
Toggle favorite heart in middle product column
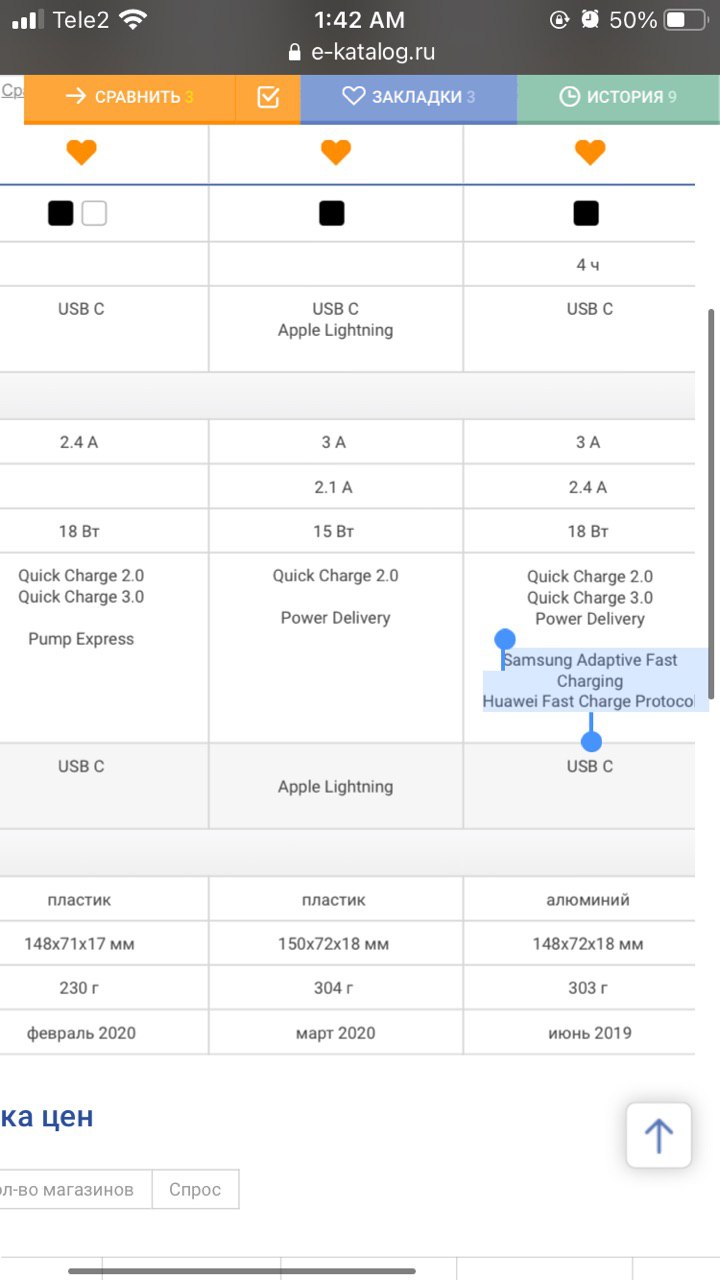point(336,152)
